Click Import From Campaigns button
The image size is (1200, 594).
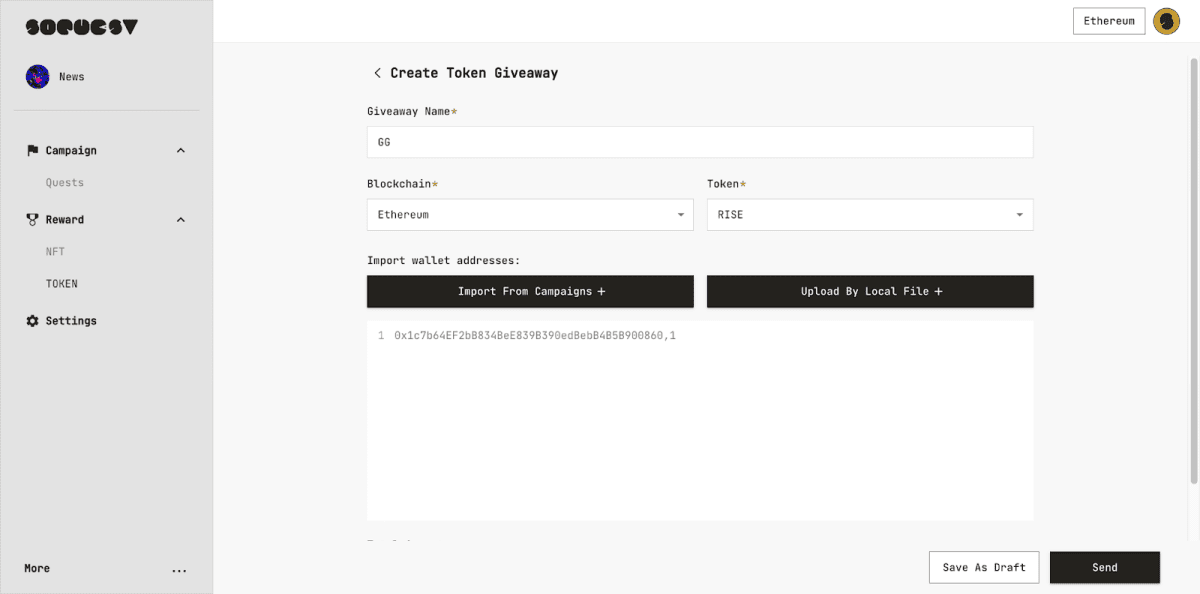click(530, 292)
